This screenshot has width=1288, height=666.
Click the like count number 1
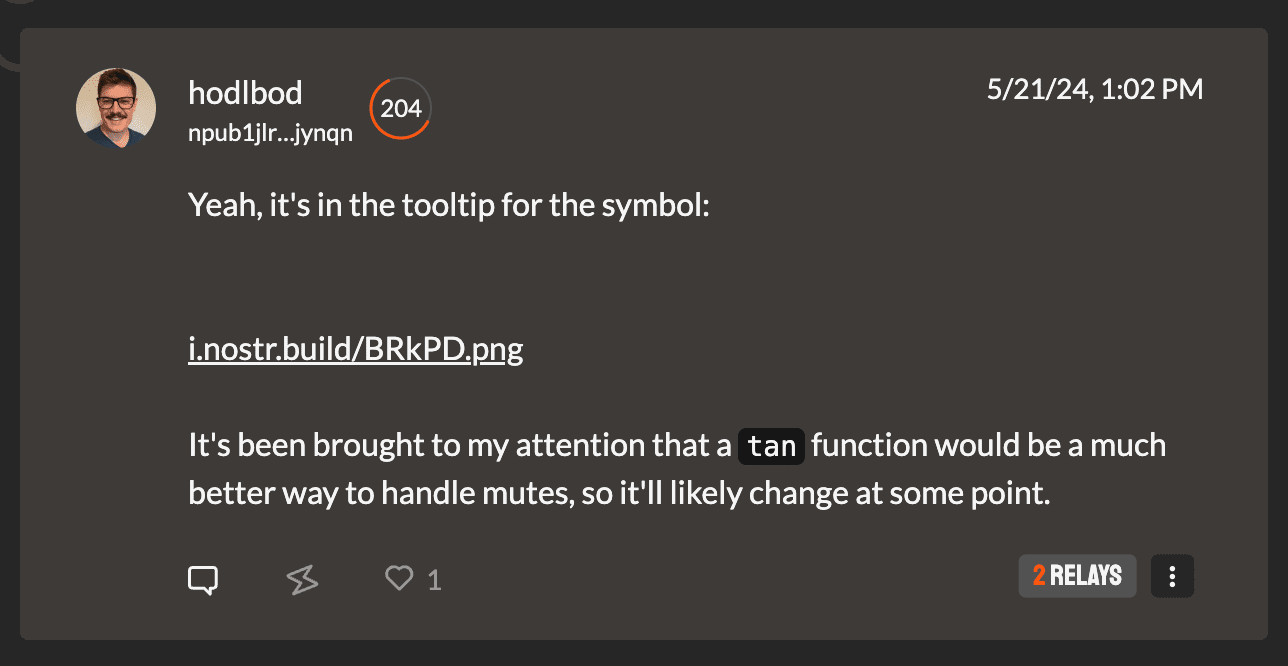pyautogui.click(x=434, y=580)
